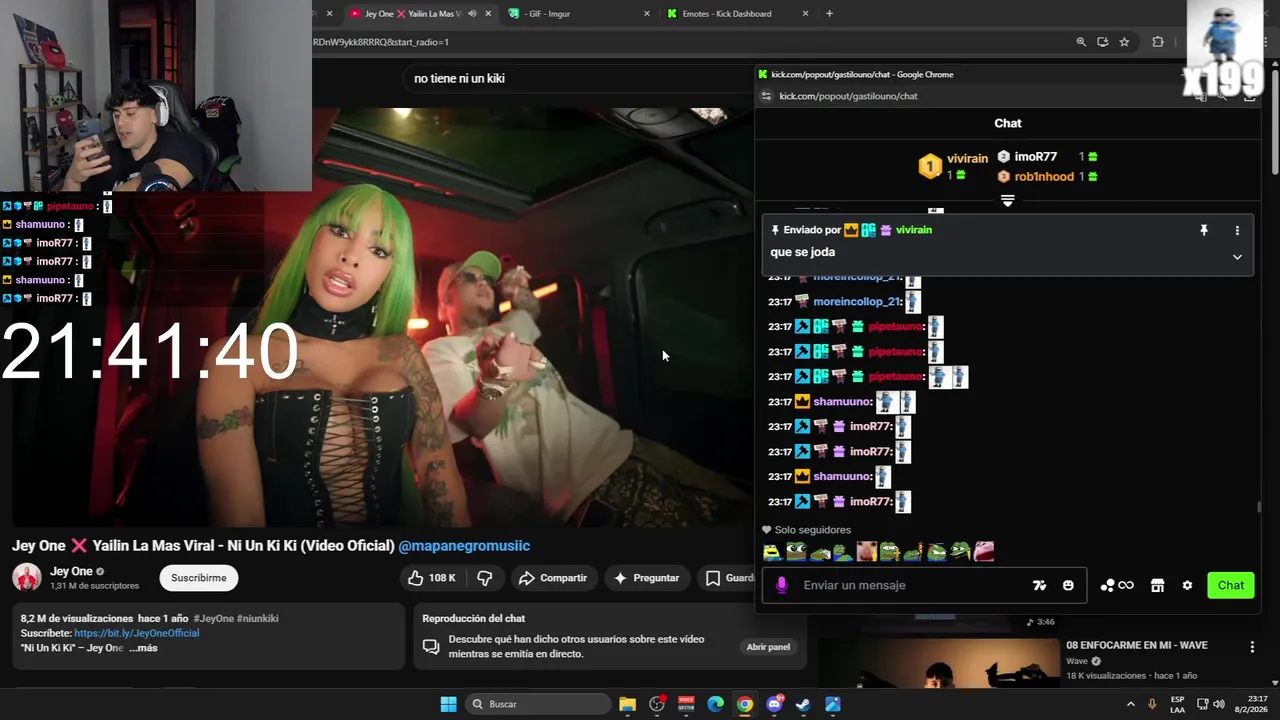Image resolution: width=1280 pixels, height=720 pixels.
Task: Click vivirain in the gift leaderboard
Action: (967, 159)
